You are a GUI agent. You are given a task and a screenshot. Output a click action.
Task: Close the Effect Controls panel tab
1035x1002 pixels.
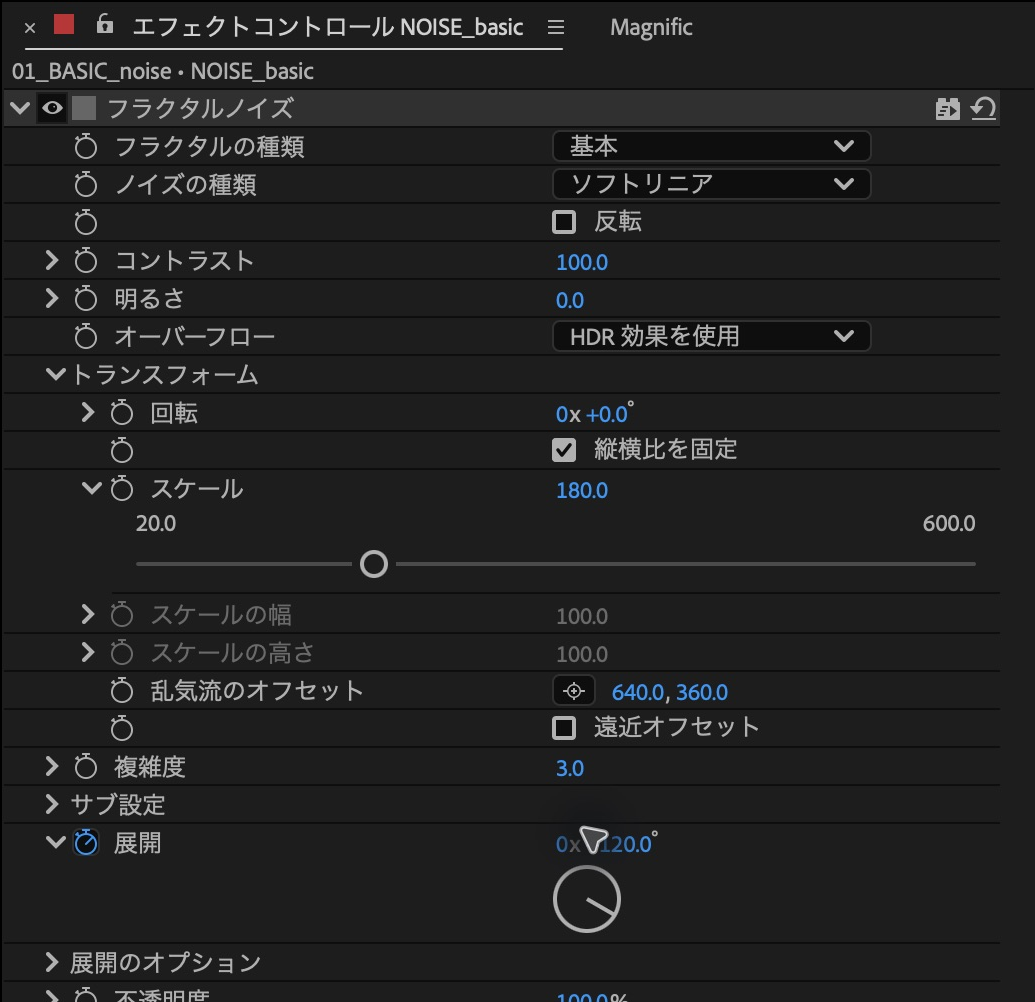30,28
